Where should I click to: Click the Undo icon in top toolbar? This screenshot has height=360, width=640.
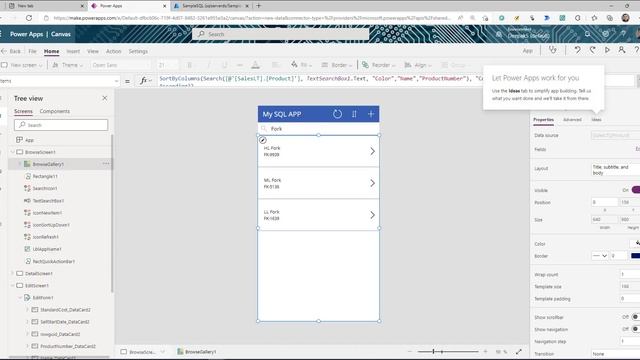point(577,50)
